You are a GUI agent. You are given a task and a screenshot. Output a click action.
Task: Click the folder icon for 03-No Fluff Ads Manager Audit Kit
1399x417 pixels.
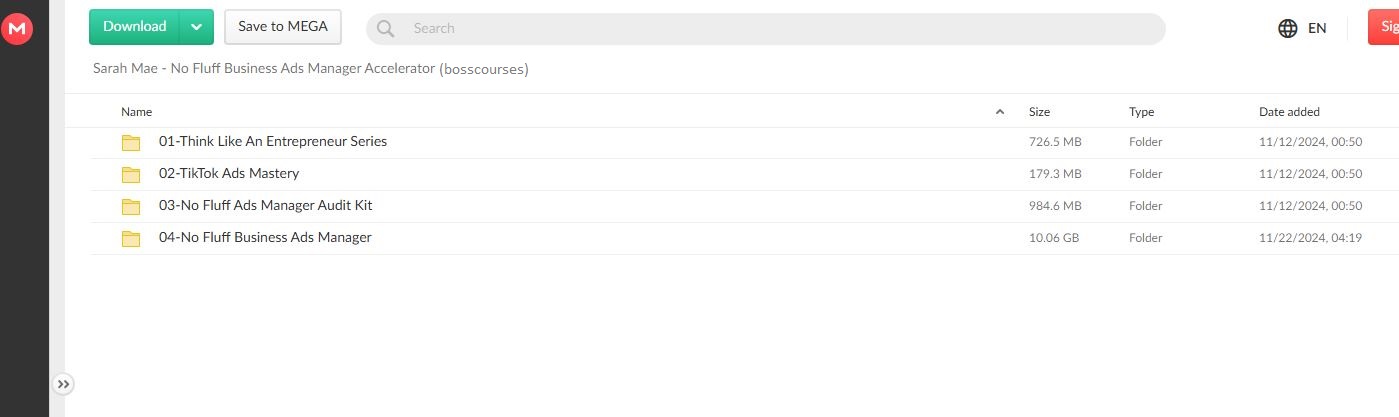point(131,206)
